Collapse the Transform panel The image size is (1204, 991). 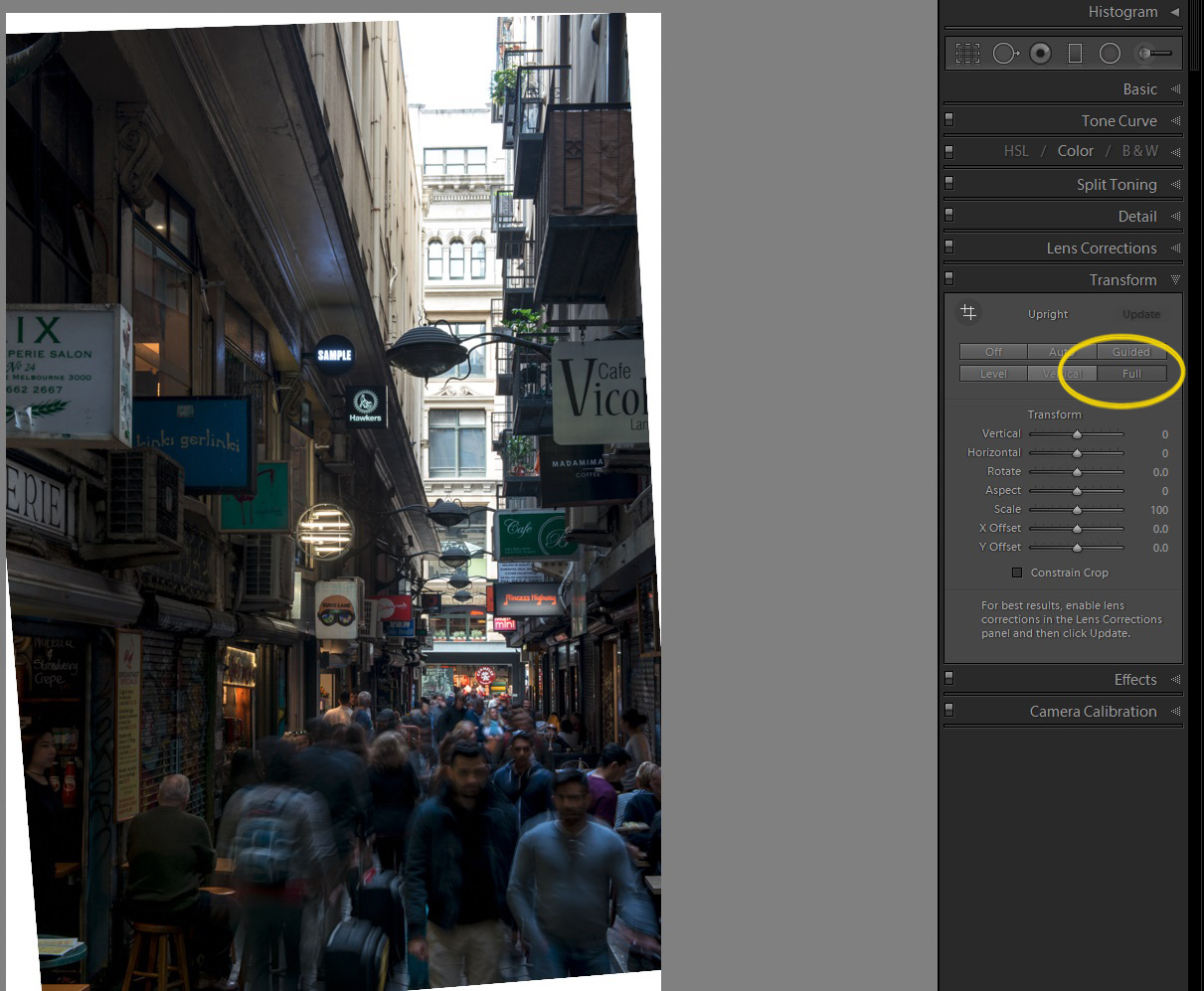(1175, 280)
